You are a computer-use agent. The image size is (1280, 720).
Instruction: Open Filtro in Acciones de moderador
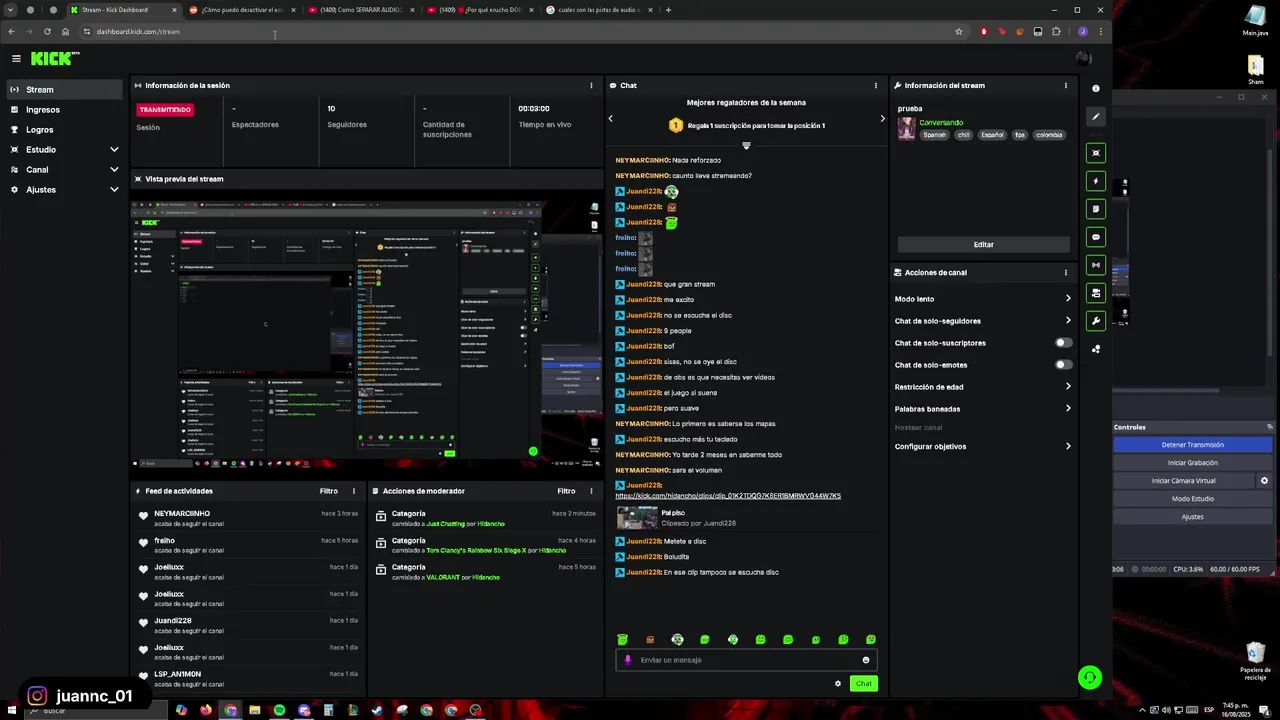(x=566, y=491)
